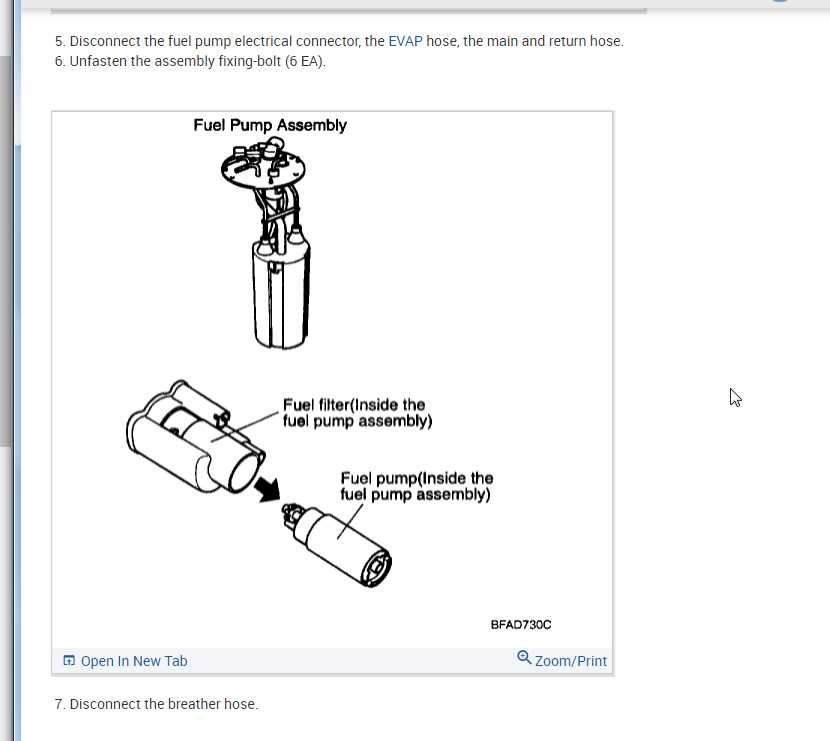Viewport: 830px width, 741px height.
Task: Click the vertical scrollbar thumb on left edge
Action: (5, 251)
